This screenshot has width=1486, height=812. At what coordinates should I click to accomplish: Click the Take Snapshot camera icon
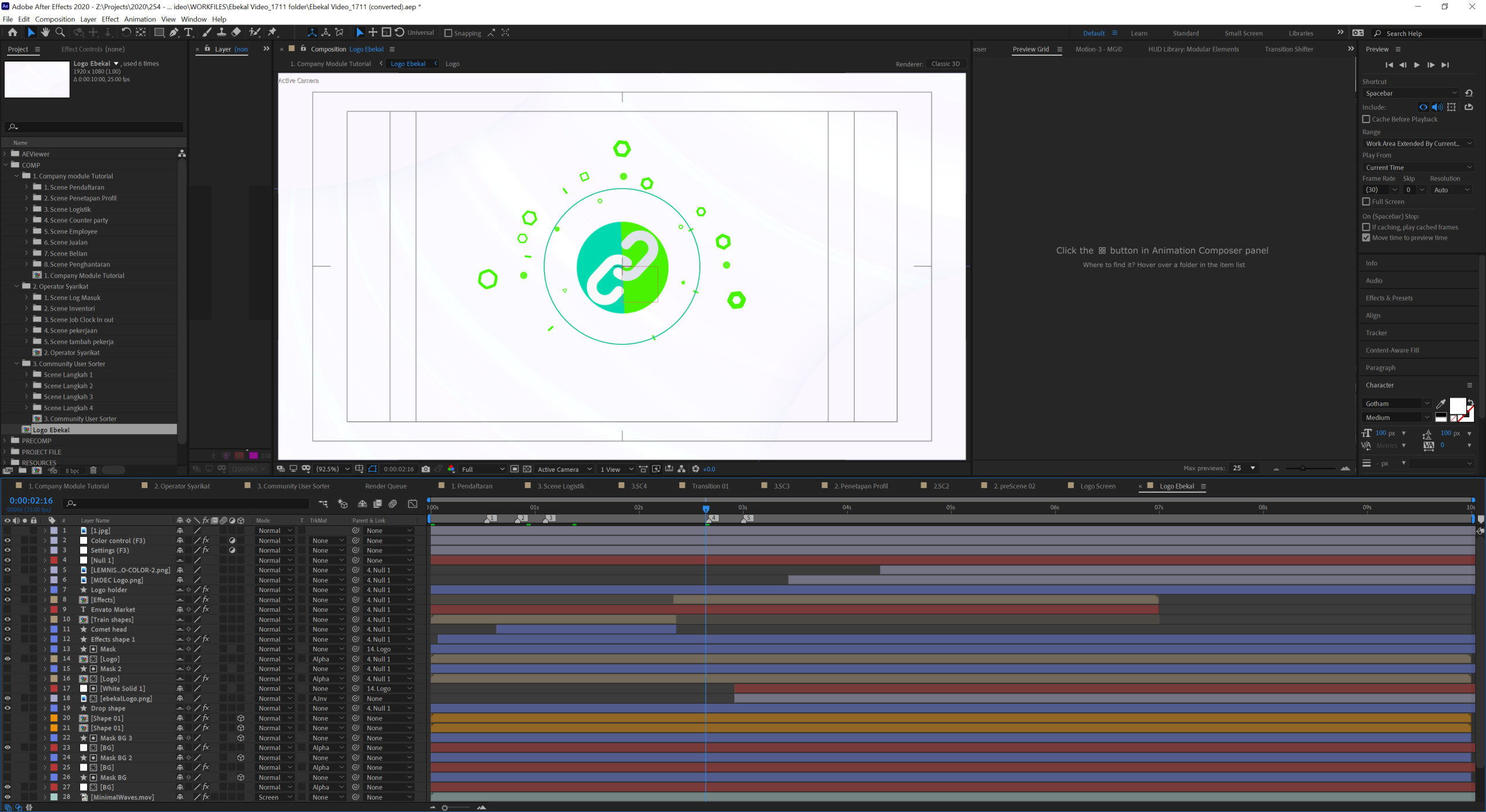(425, 469)
